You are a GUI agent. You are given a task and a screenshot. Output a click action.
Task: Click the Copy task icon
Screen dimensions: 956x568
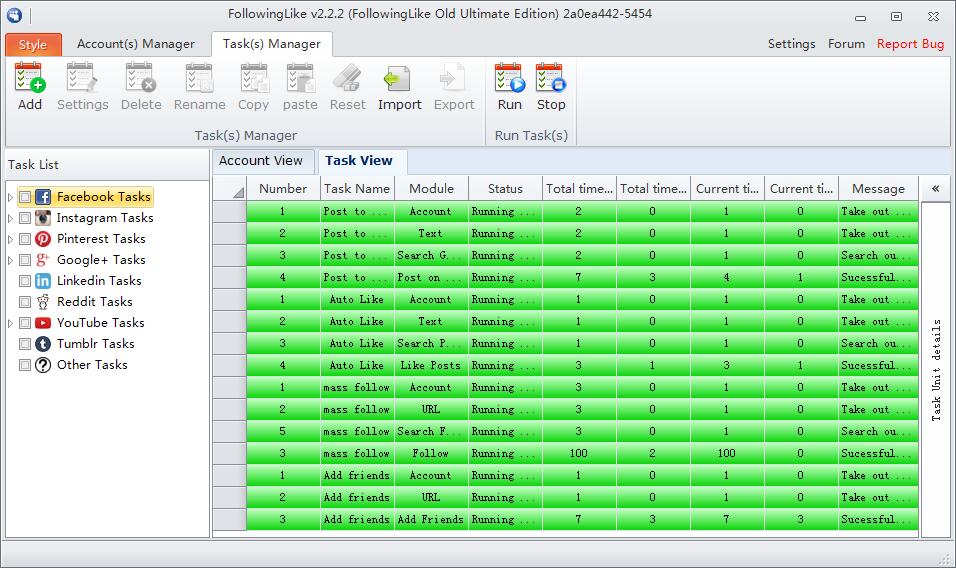[x=254, y=77]
